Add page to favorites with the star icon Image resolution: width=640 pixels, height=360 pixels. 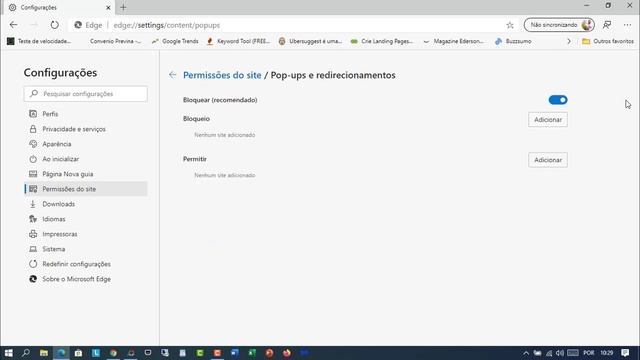[510, 25]
